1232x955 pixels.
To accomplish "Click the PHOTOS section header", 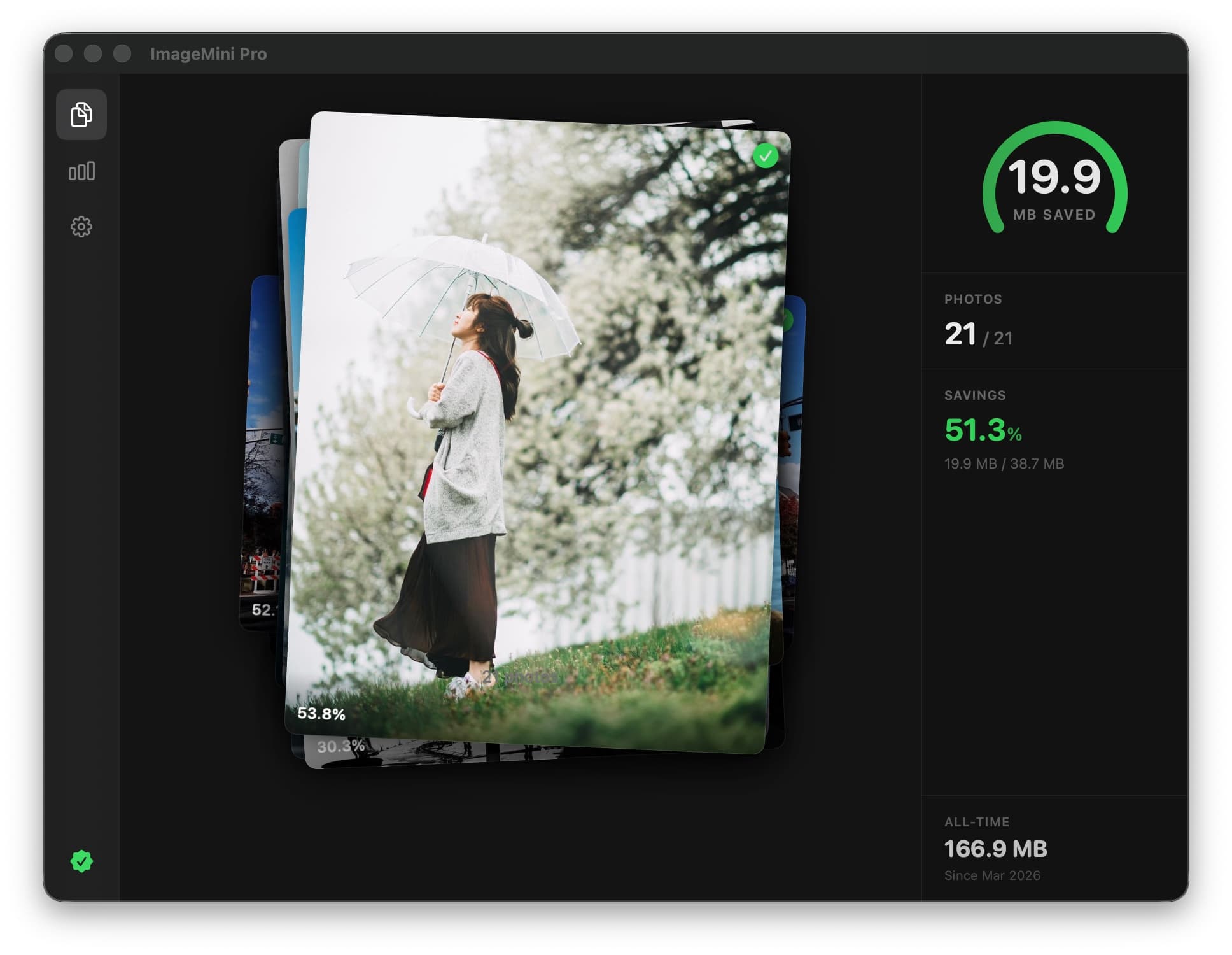I will coord(972,299).
